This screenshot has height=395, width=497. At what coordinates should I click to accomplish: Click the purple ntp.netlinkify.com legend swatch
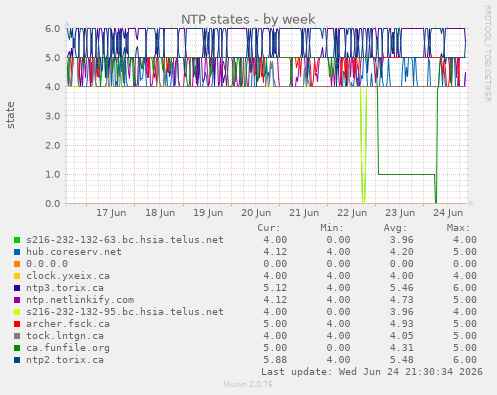click(17, 300)
